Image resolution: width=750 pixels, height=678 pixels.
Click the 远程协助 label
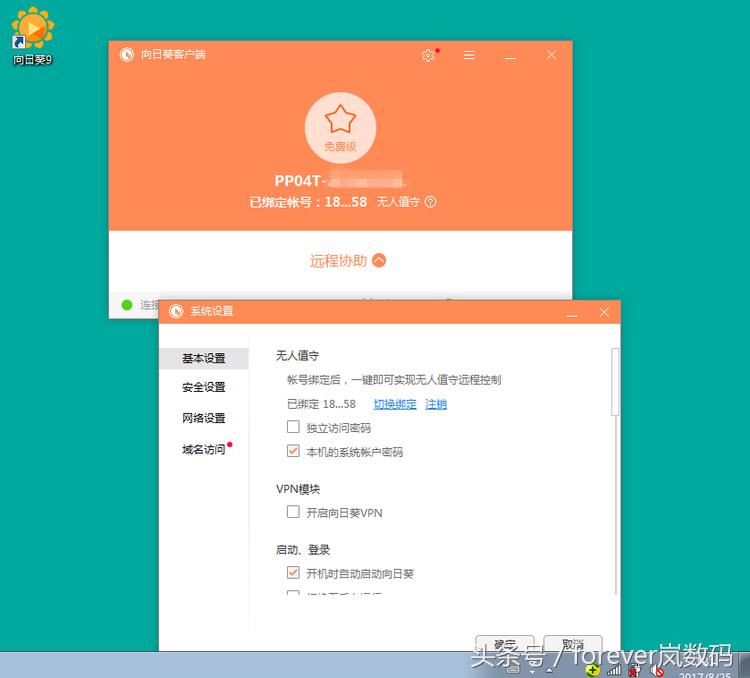pyautogui.click(x=338, y=261)
